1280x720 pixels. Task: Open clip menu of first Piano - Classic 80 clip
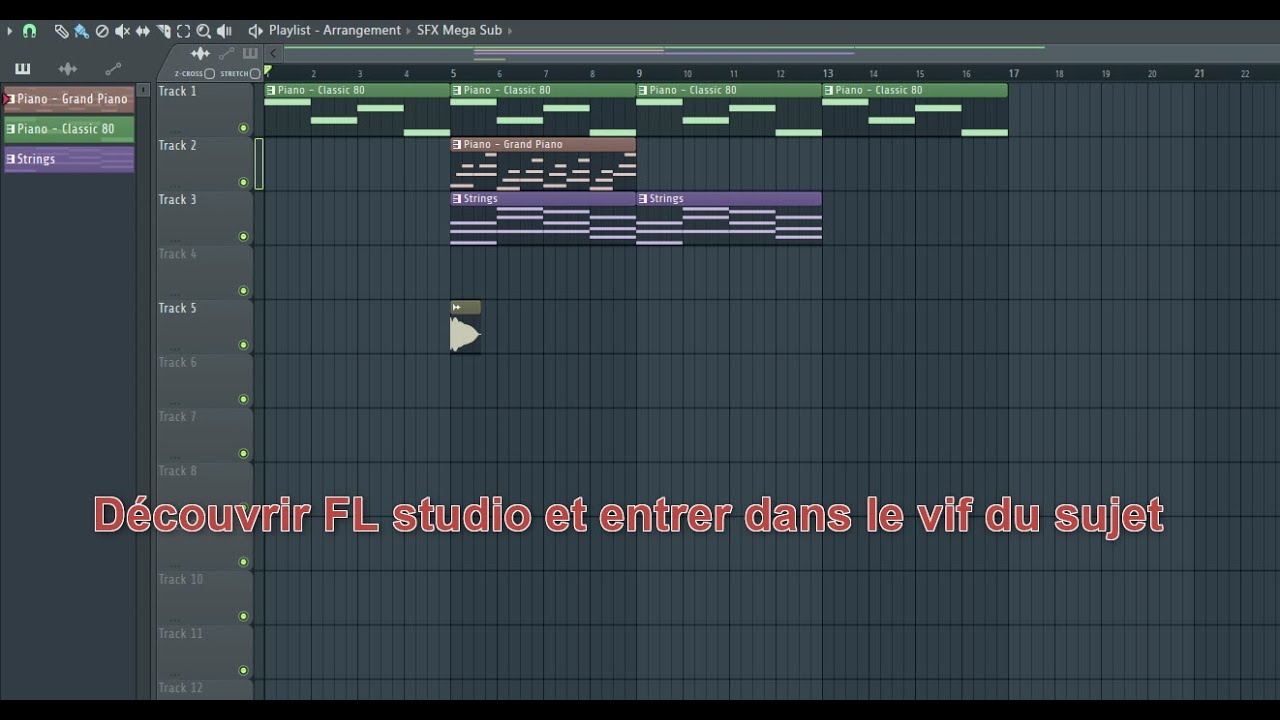pyautogui.click(x=271, y=90)
